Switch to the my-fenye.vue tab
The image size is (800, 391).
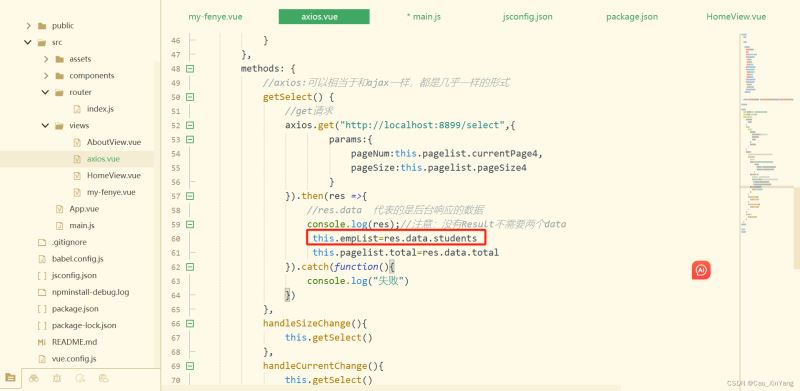[x=215, y=17]
